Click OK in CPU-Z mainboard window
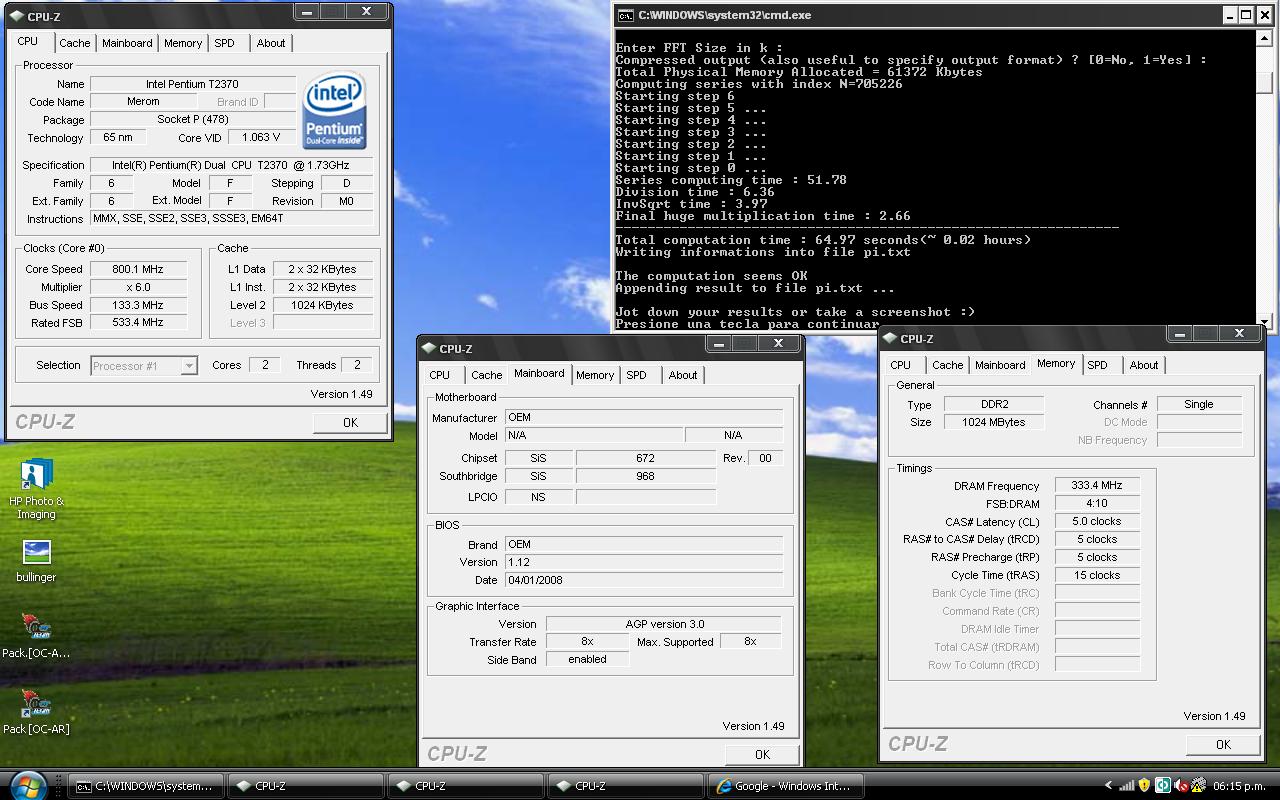 click(x=762, y=755)
